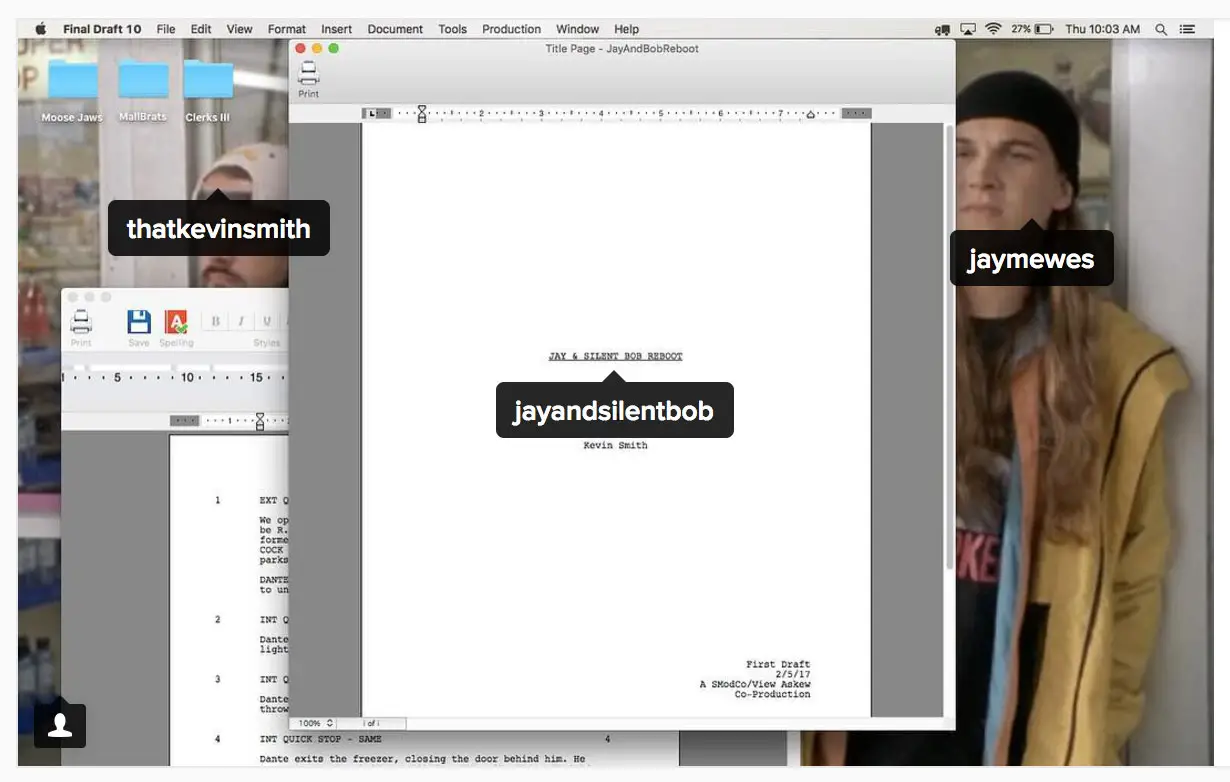Click the Save floppy disk icon
The width and height of the screenshot is (1230, 782).
click(139, 322)
